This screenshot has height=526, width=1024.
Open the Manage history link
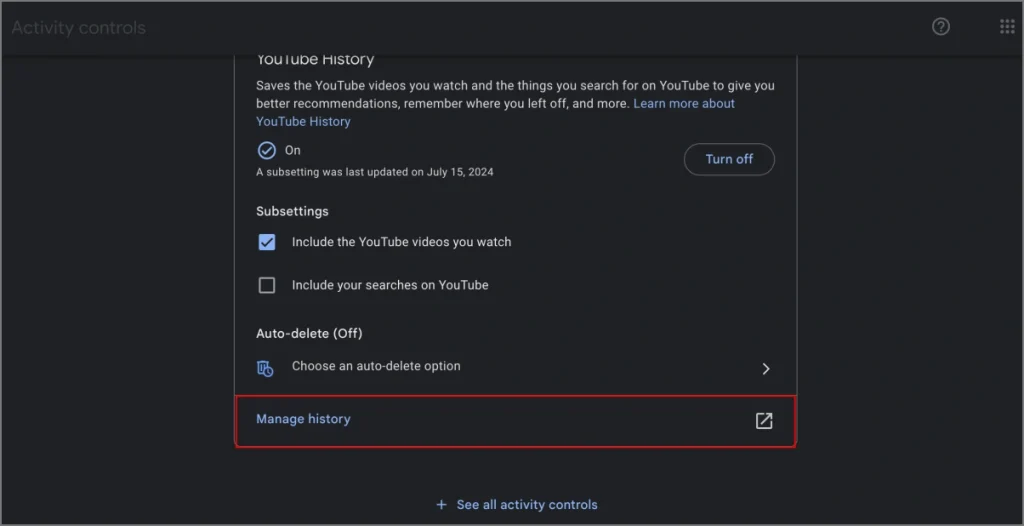[x=303, y=419]
